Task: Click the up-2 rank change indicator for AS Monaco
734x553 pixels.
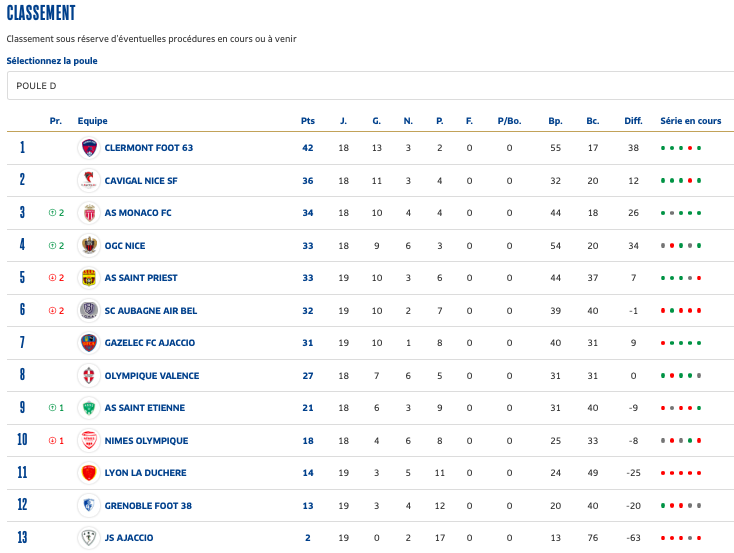Action: (x=56, y=213)
